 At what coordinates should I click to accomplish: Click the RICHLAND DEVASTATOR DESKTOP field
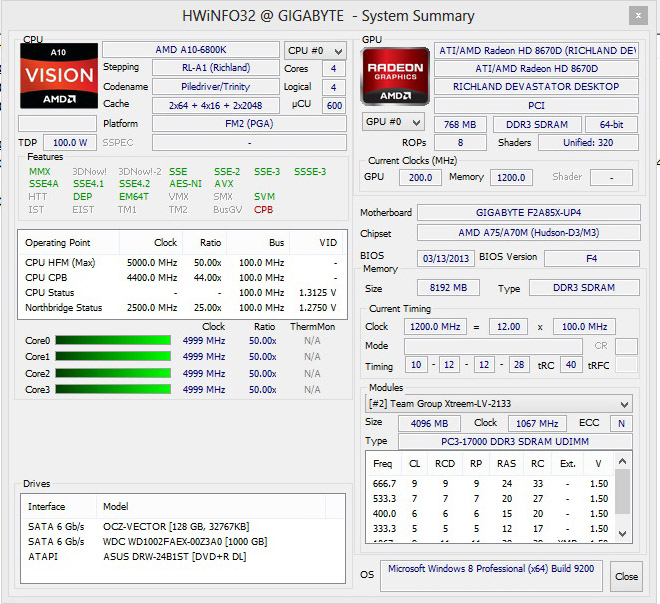(536, 87)
